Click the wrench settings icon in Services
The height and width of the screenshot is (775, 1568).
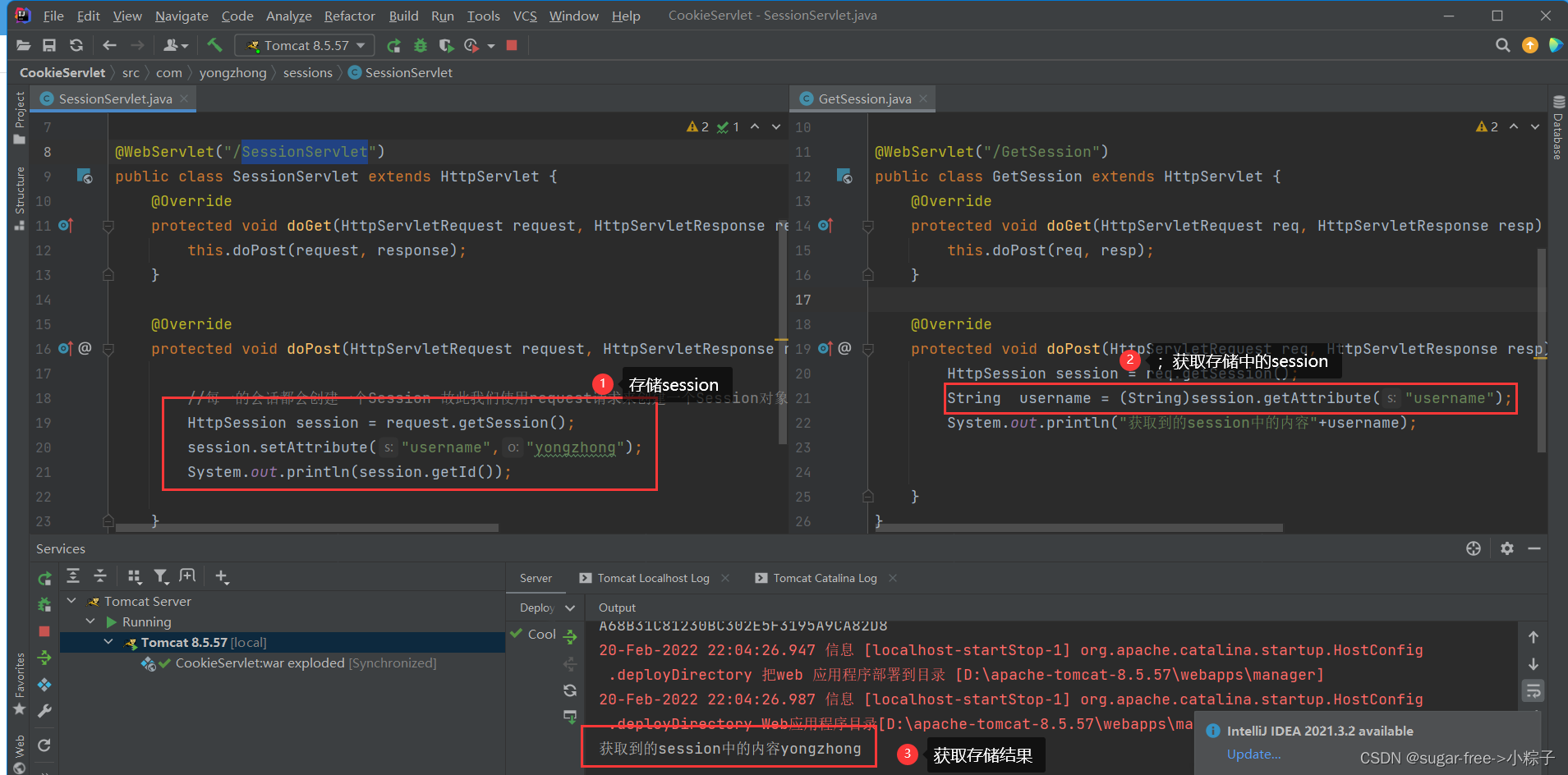(x=44, y=711)
